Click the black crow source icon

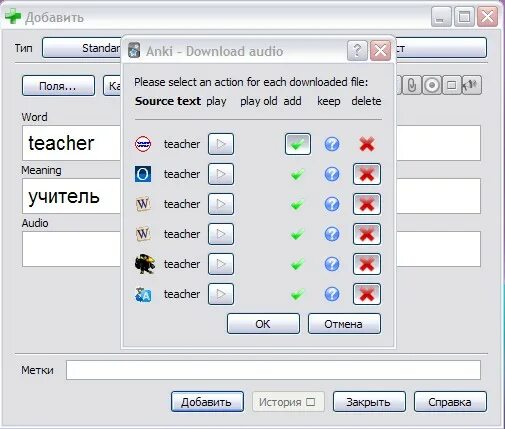[144, 264]
